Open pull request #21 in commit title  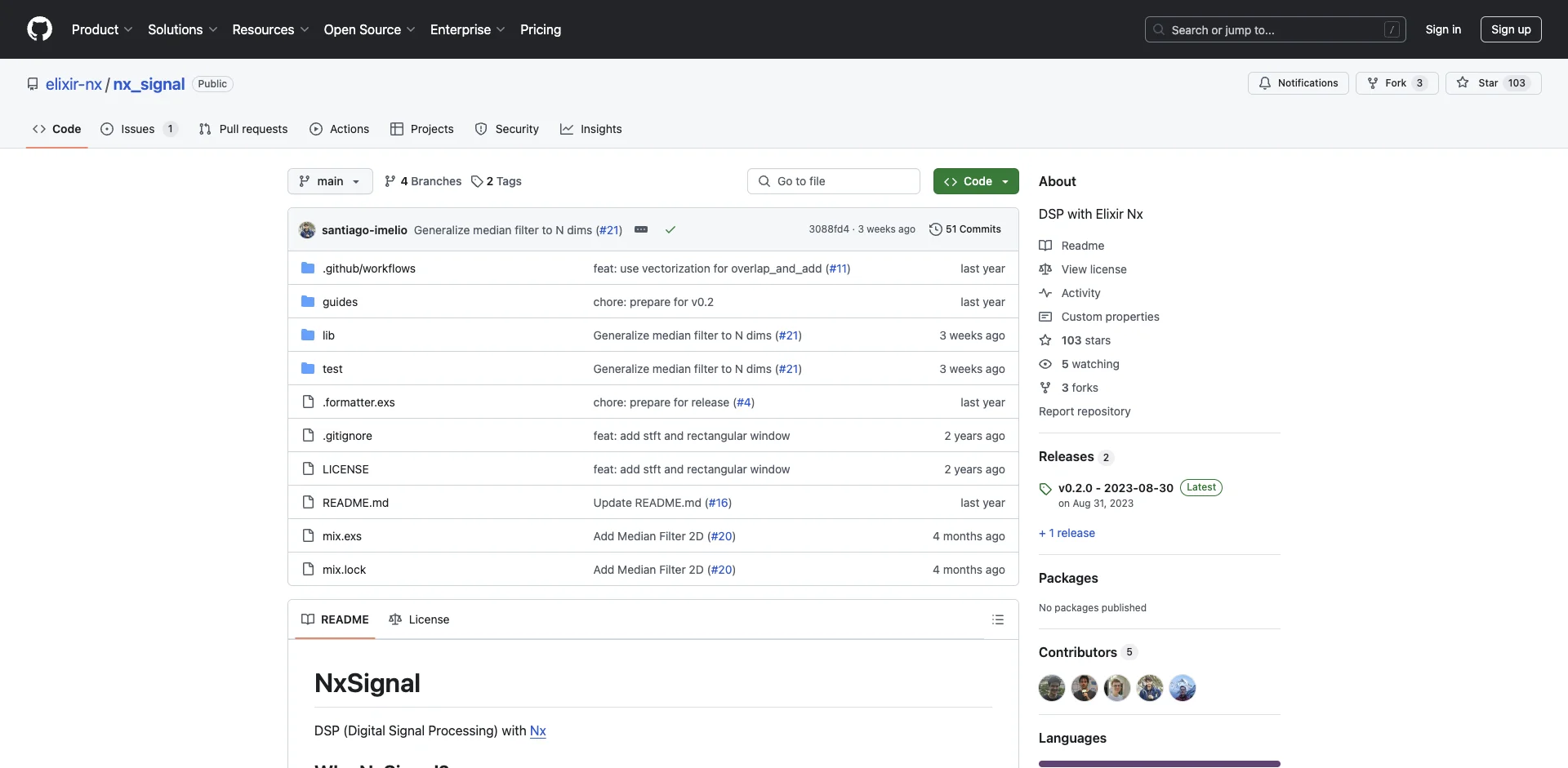[x=609, y=230]
